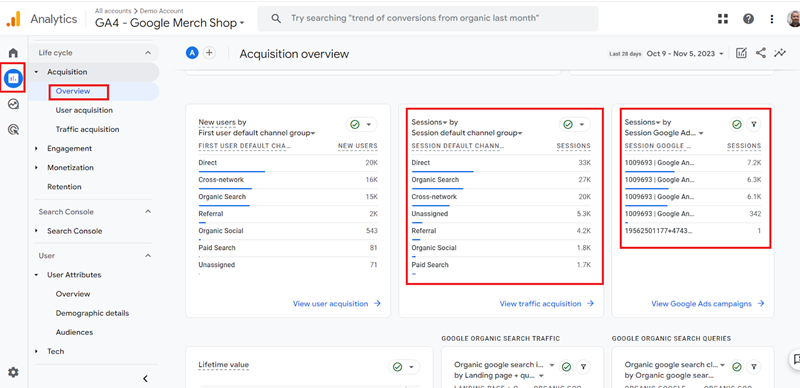The image size is (800, 388).
Task: Open the date range Oct 9 - Nov 5 dropdown
Action: (x=685, y=54)
